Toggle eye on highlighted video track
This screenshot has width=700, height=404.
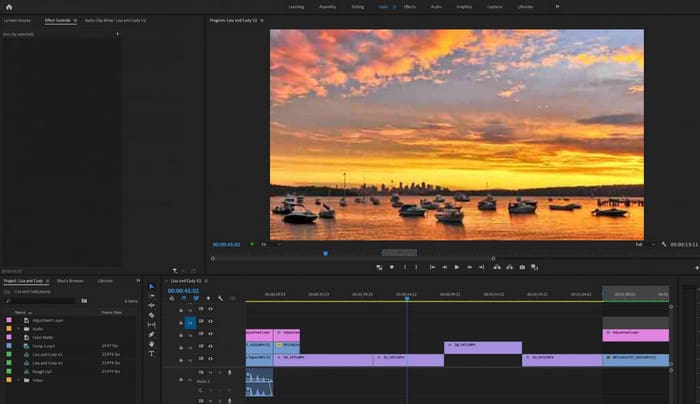[x=210, y=321]
